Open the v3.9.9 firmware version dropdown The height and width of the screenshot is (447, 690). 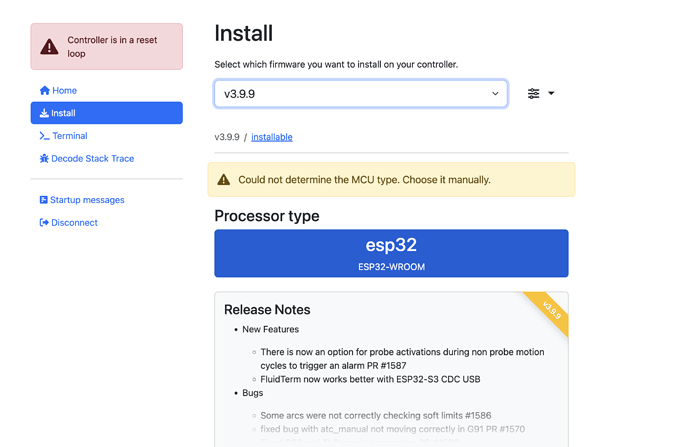click(x=360, y=94)
